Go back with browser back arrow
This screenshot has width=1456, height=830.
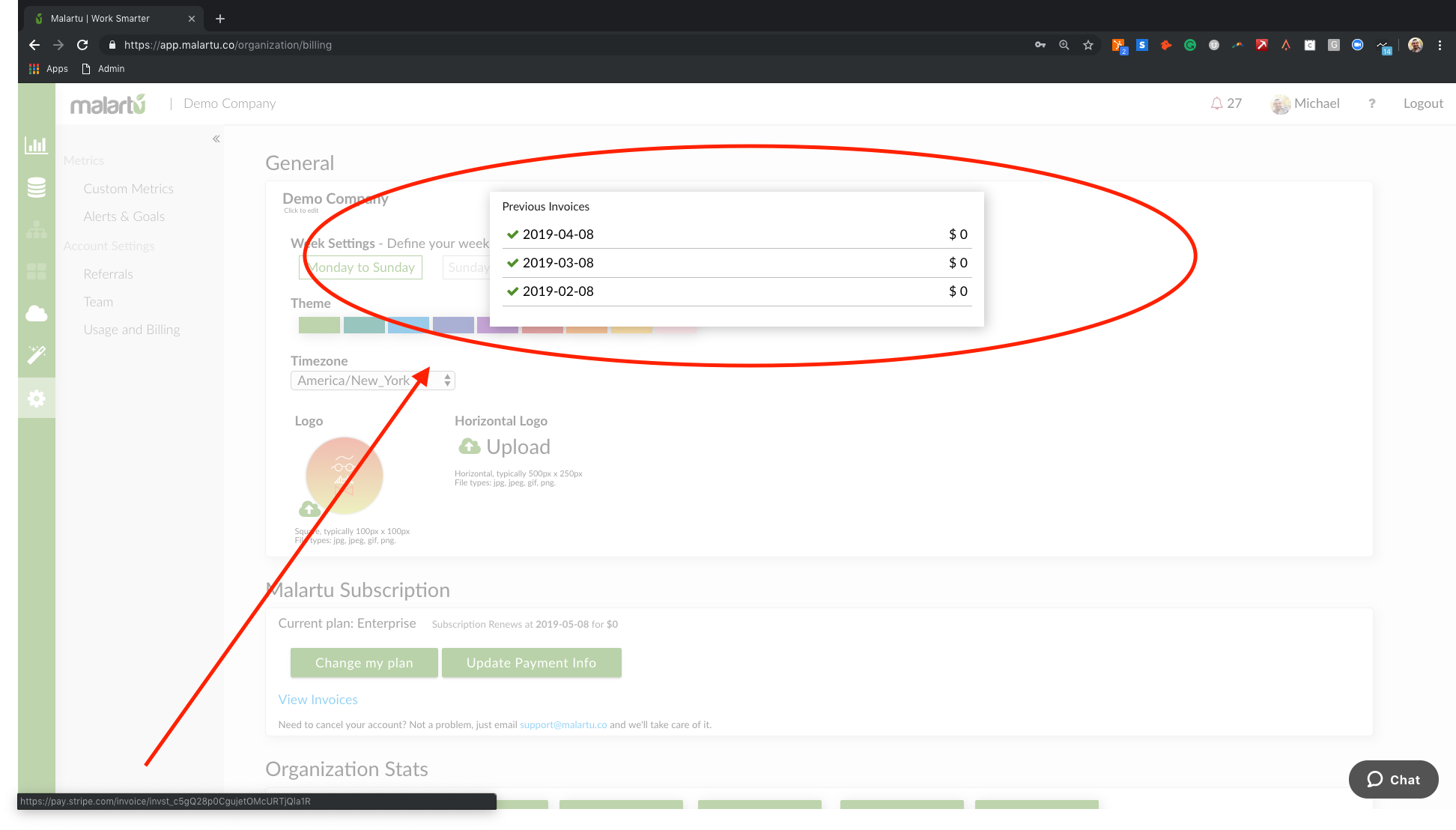point(34,45)
